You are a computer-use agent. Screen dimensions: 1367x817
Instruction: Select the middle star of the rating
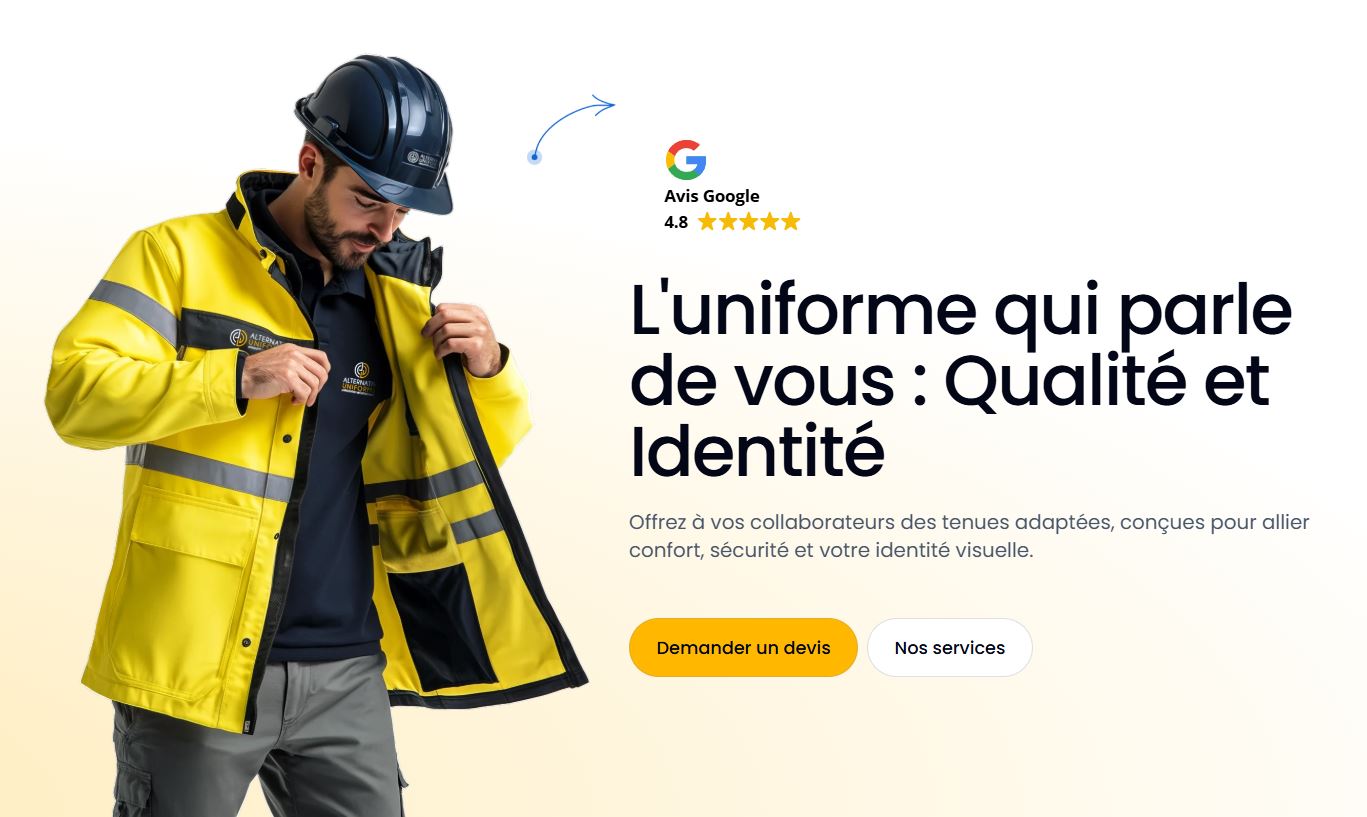pos(749,222)
